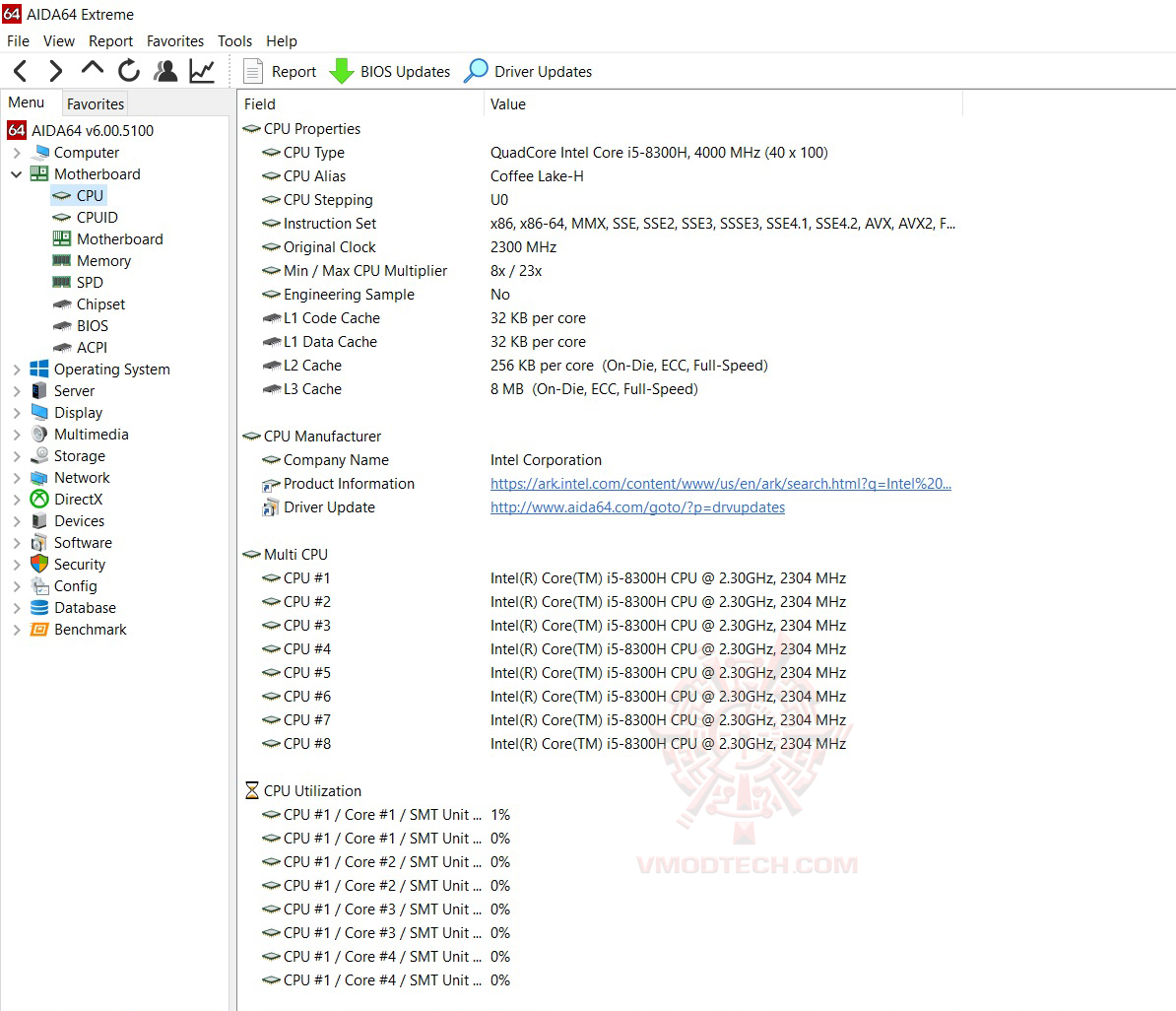The image size is (1176, 1011).
Task: Switch to the Menu tab
Action: (27, 102)
